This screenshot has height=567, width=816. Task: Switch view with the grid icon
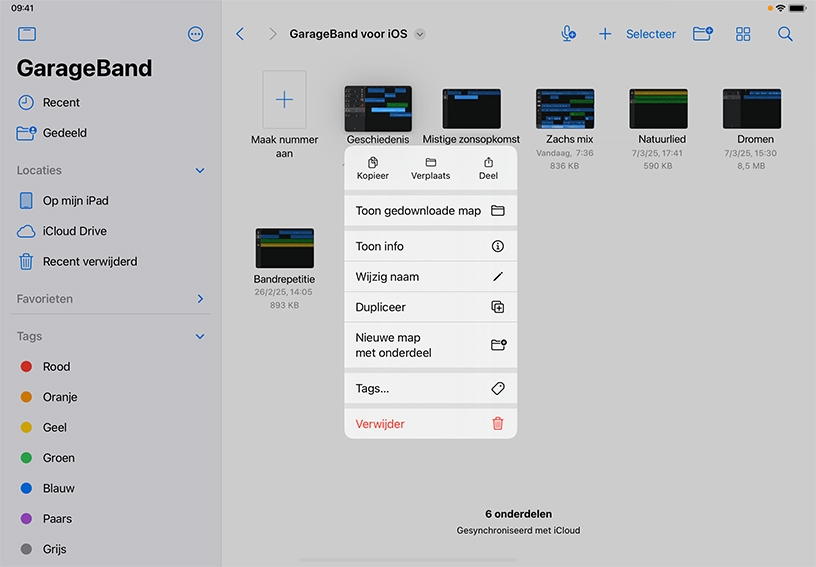[x=743, y=34]
